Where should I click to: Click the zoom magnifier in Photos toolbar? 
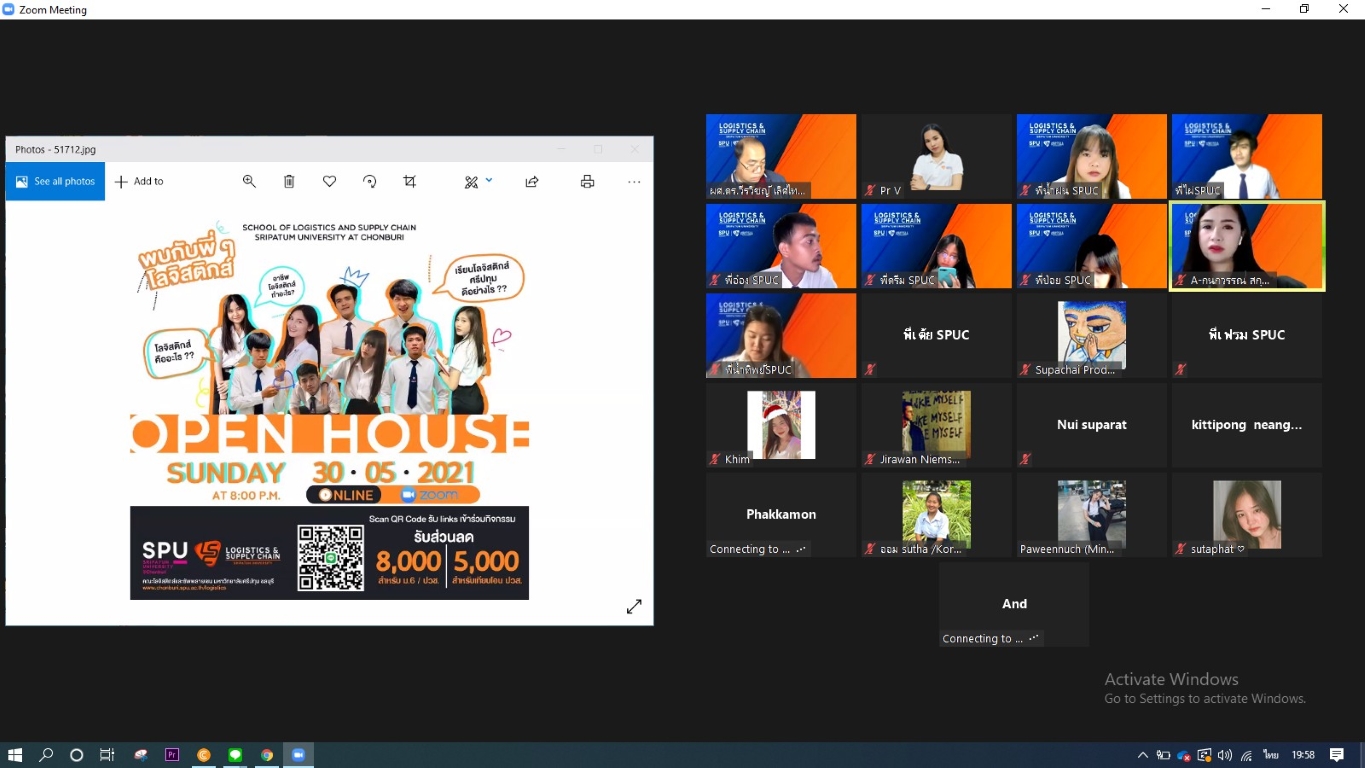click(249, 181)
